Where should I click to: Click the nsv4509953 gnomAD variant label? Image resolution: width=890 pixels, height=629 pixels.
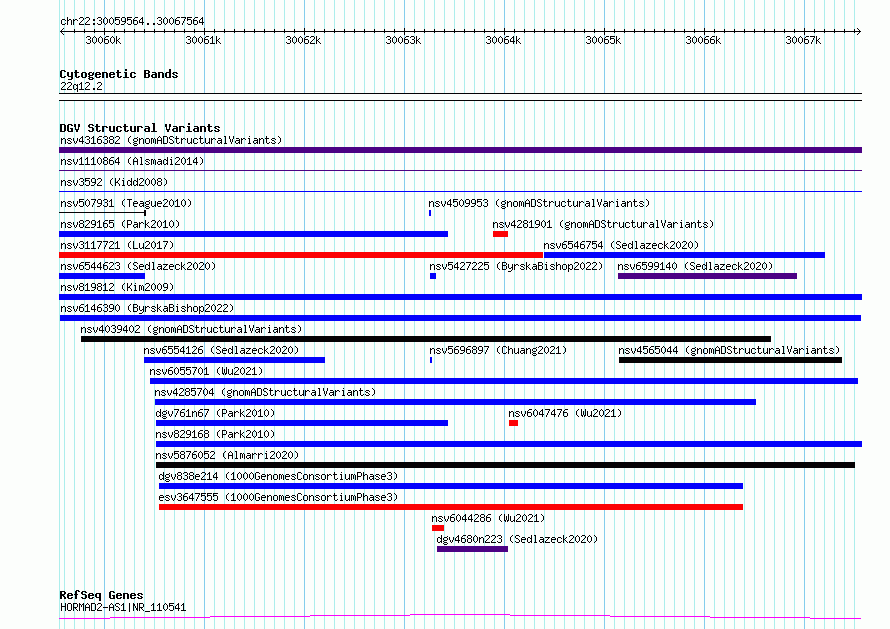click(539, 203)
